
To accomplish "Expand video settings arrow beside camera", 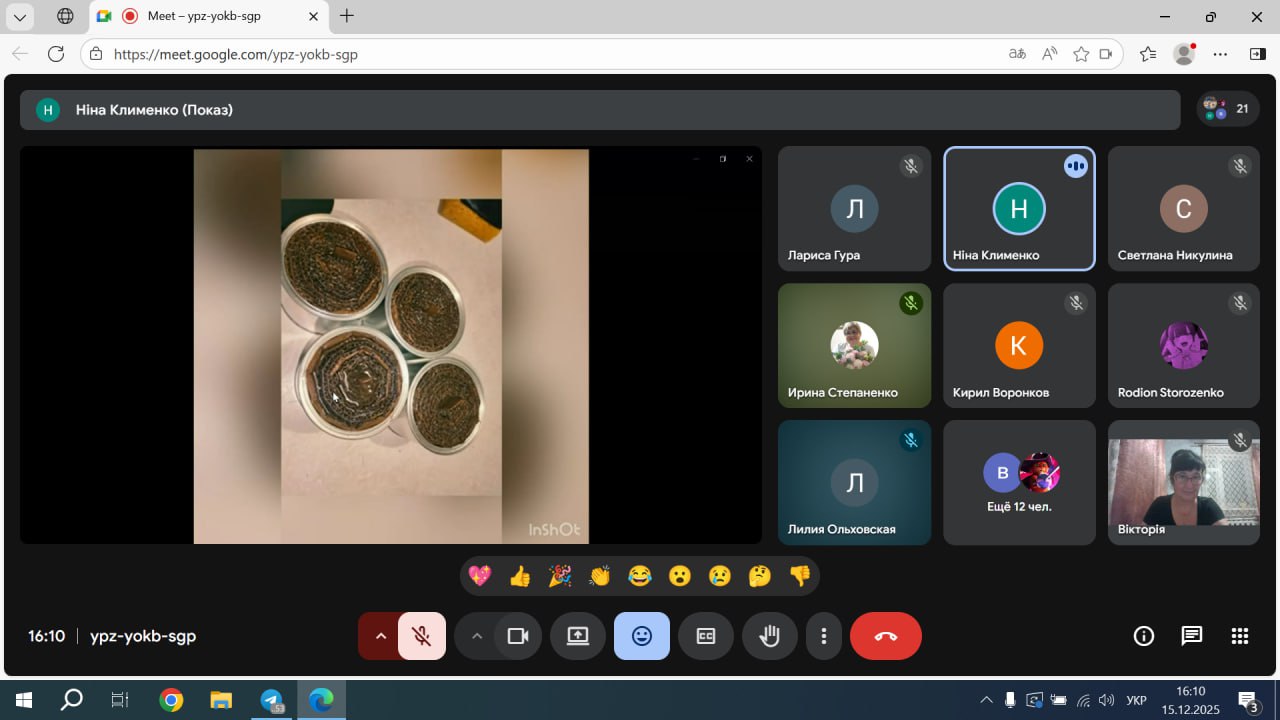I will click(477, 636).
